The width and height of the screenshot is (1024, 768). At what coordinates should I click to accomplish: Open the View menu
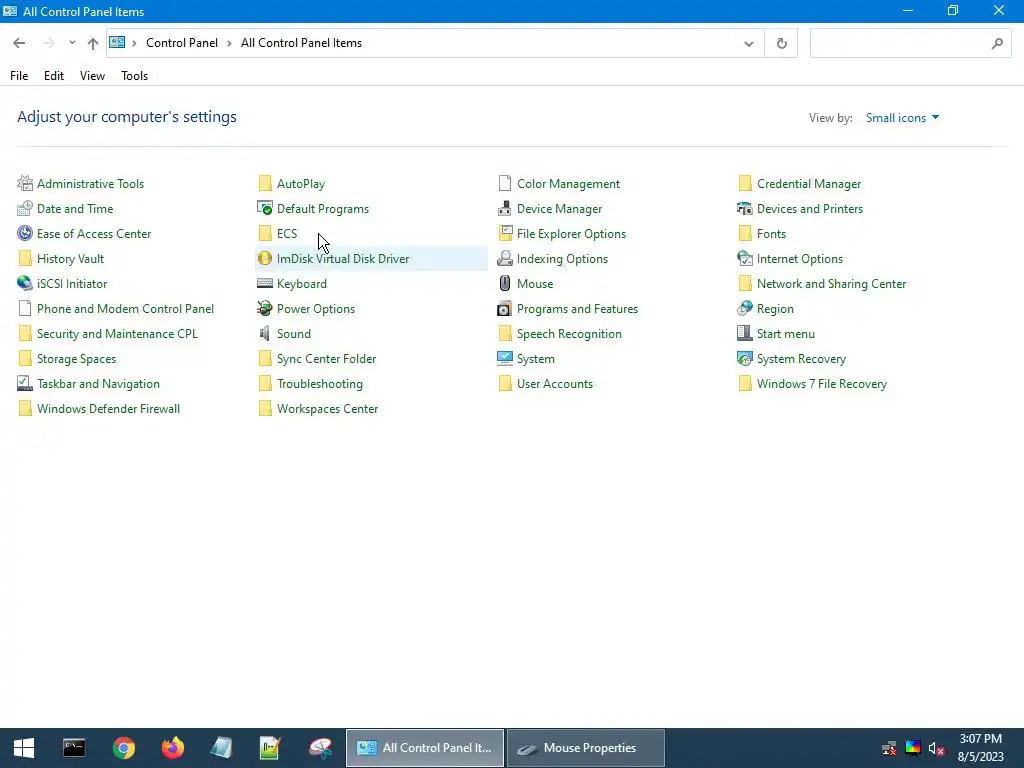tap(92, 76)
